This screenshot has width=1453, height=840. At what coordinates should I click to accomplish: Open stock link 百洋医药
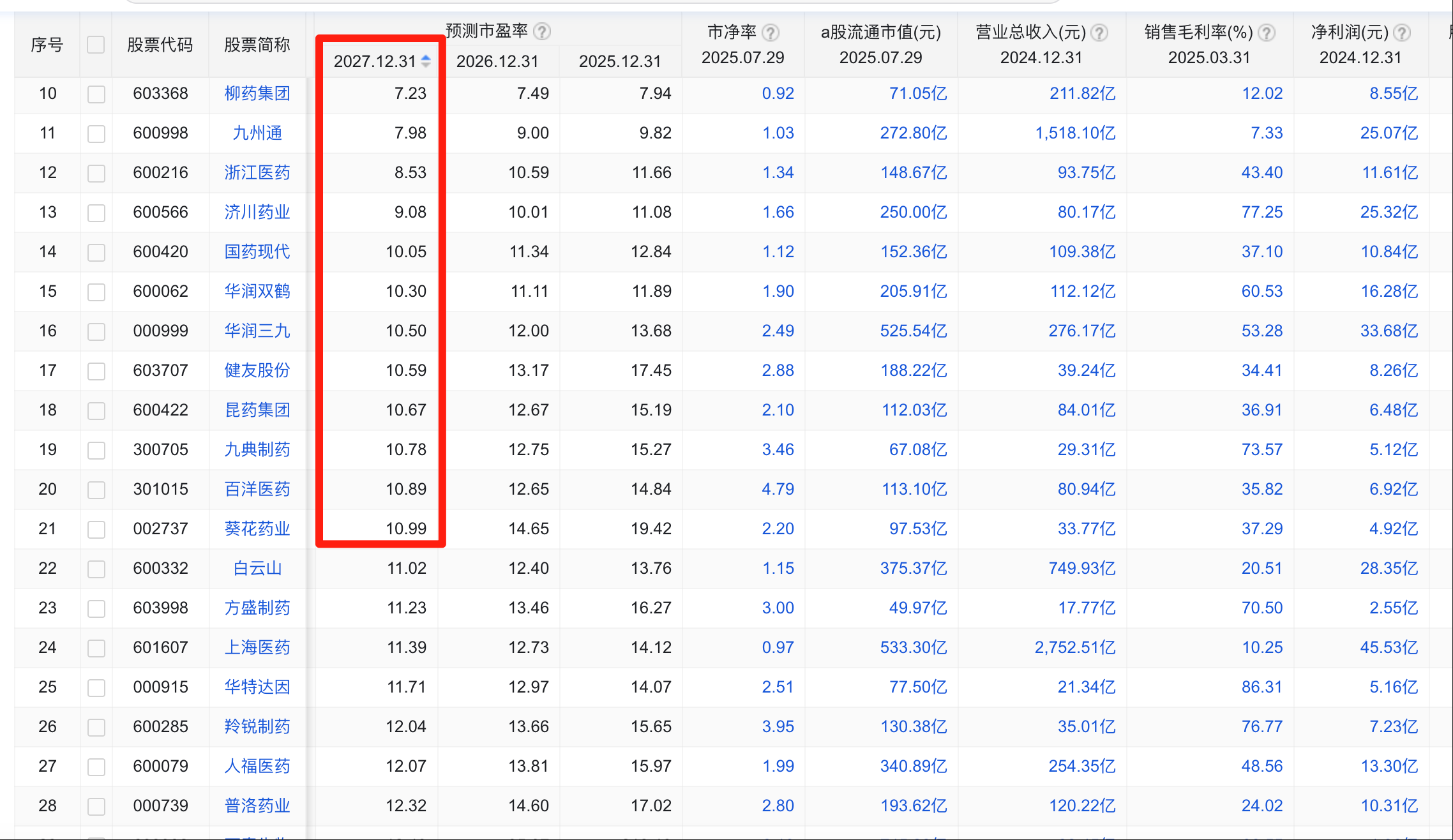pos(257,489)
